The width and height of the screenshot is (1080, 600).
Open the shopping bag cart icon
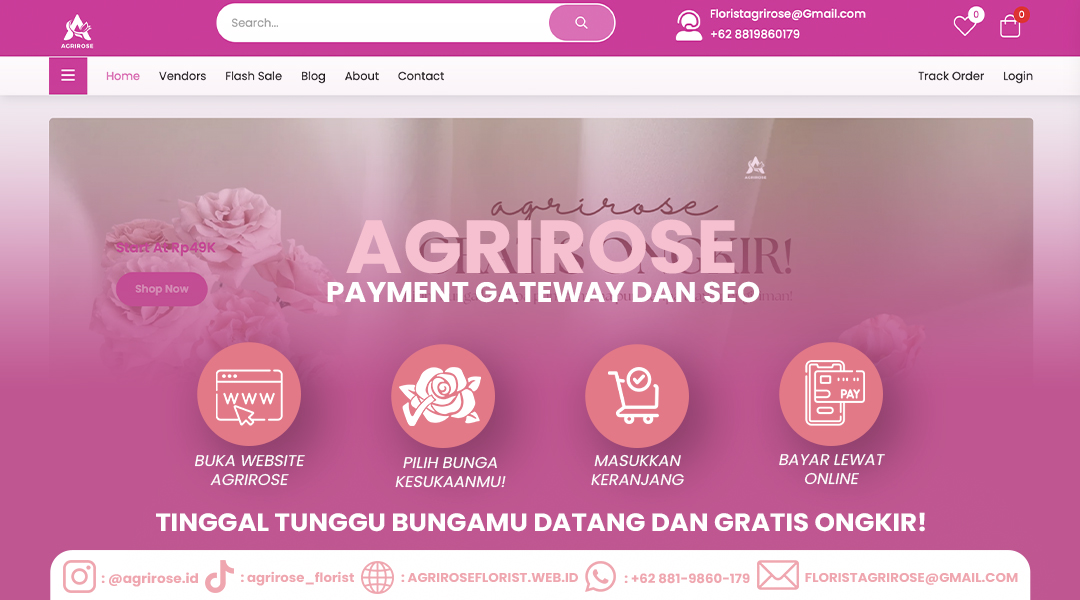pos(1010,26)
